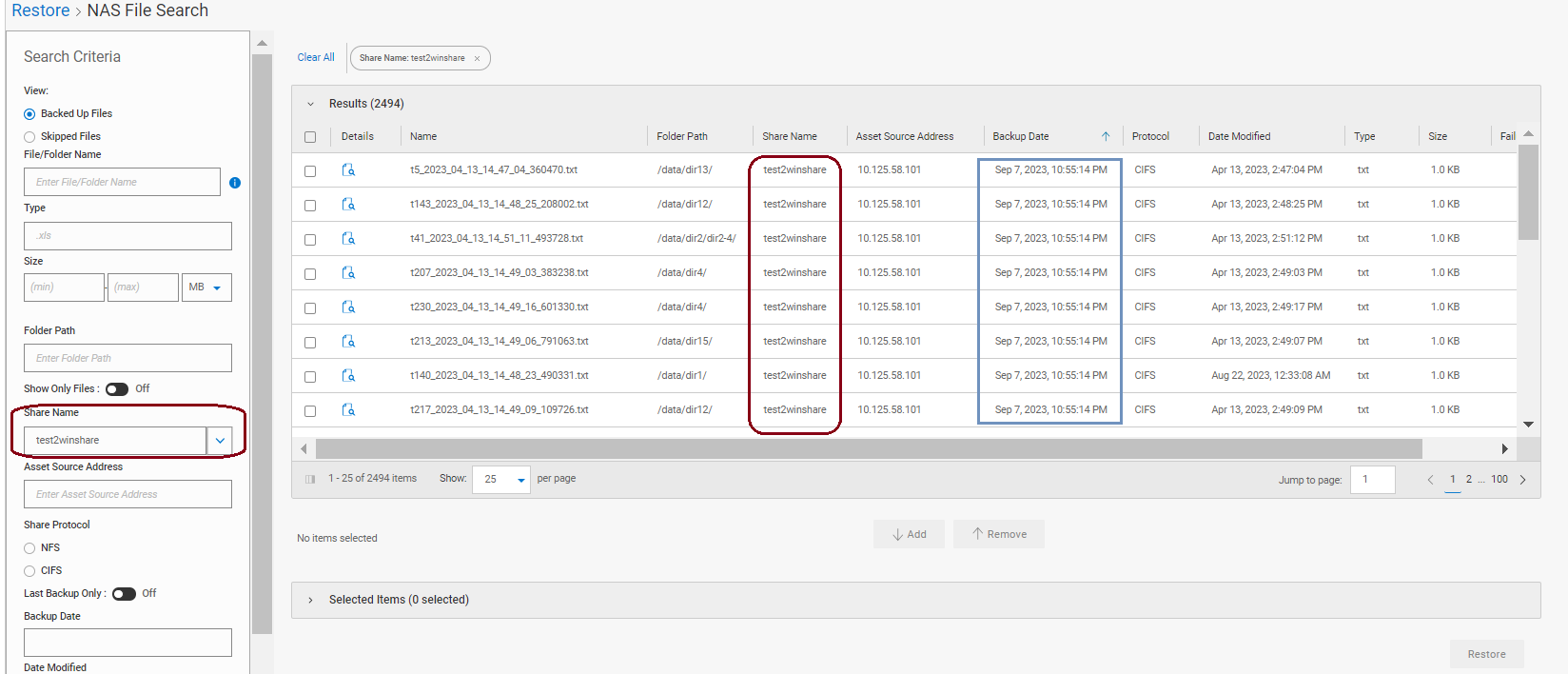Remove the Share Name filter chip

pyautogui.click(x=477, y=59)
